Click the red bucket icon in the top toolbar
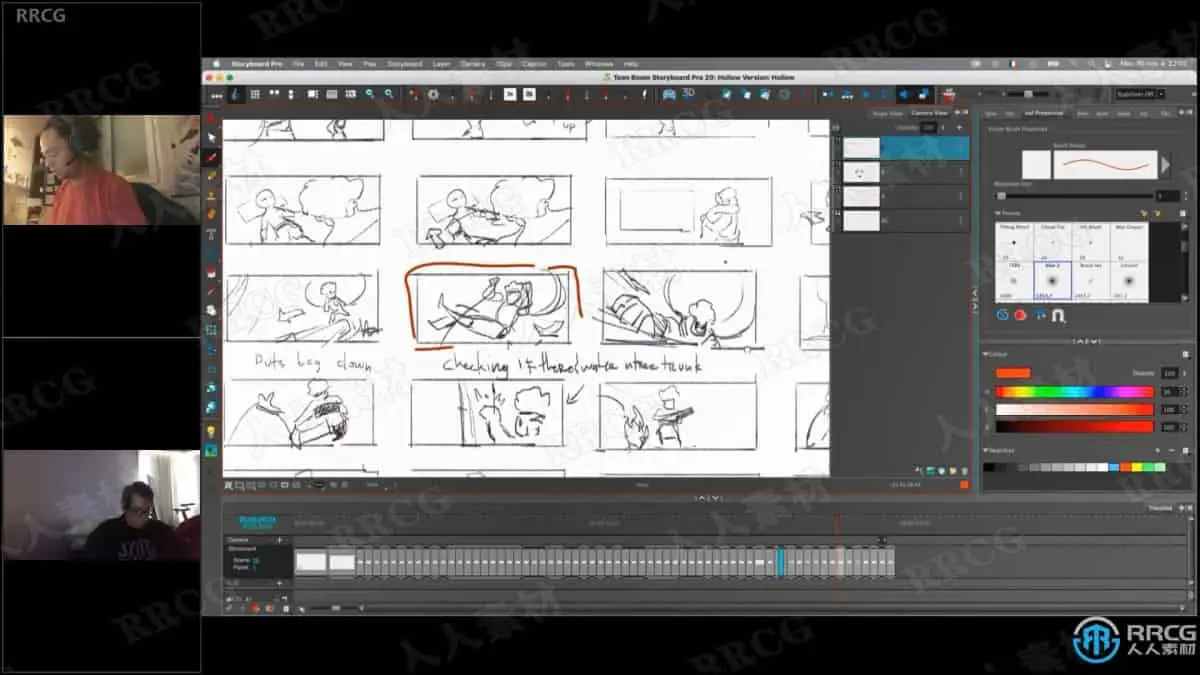The width and height of the screenshot is (1200, 675). point(948,94)
